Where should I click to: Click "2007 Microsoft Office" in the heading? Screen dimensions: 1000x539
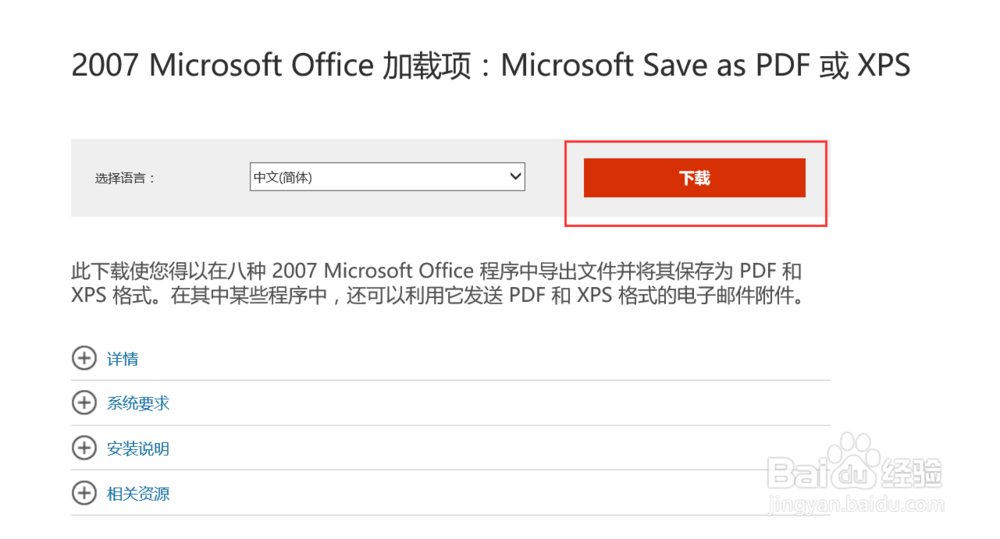(223, 65)
